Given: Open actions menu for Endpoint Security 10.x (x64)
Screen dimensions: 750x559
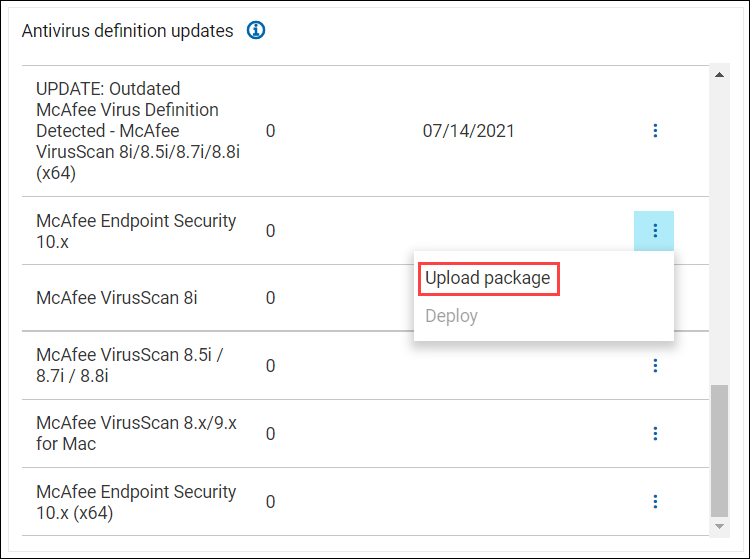Looking at the screenshot, I should (655, 501).
